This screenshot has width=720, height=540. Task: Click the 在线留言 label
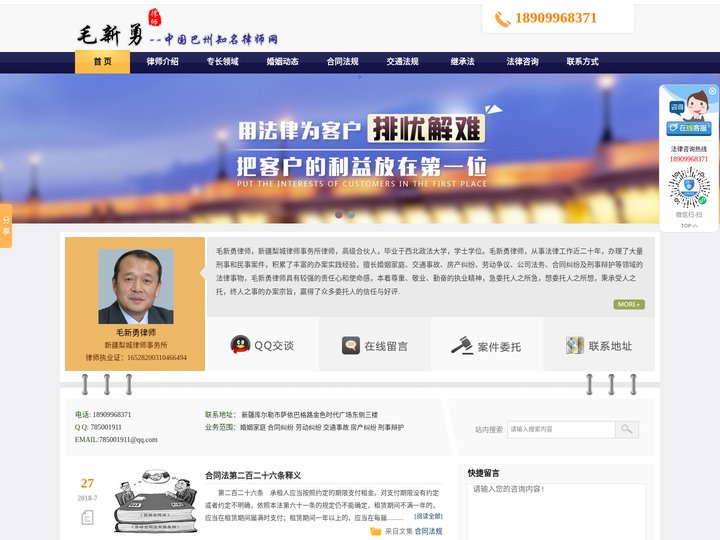(x=386, y=346)
